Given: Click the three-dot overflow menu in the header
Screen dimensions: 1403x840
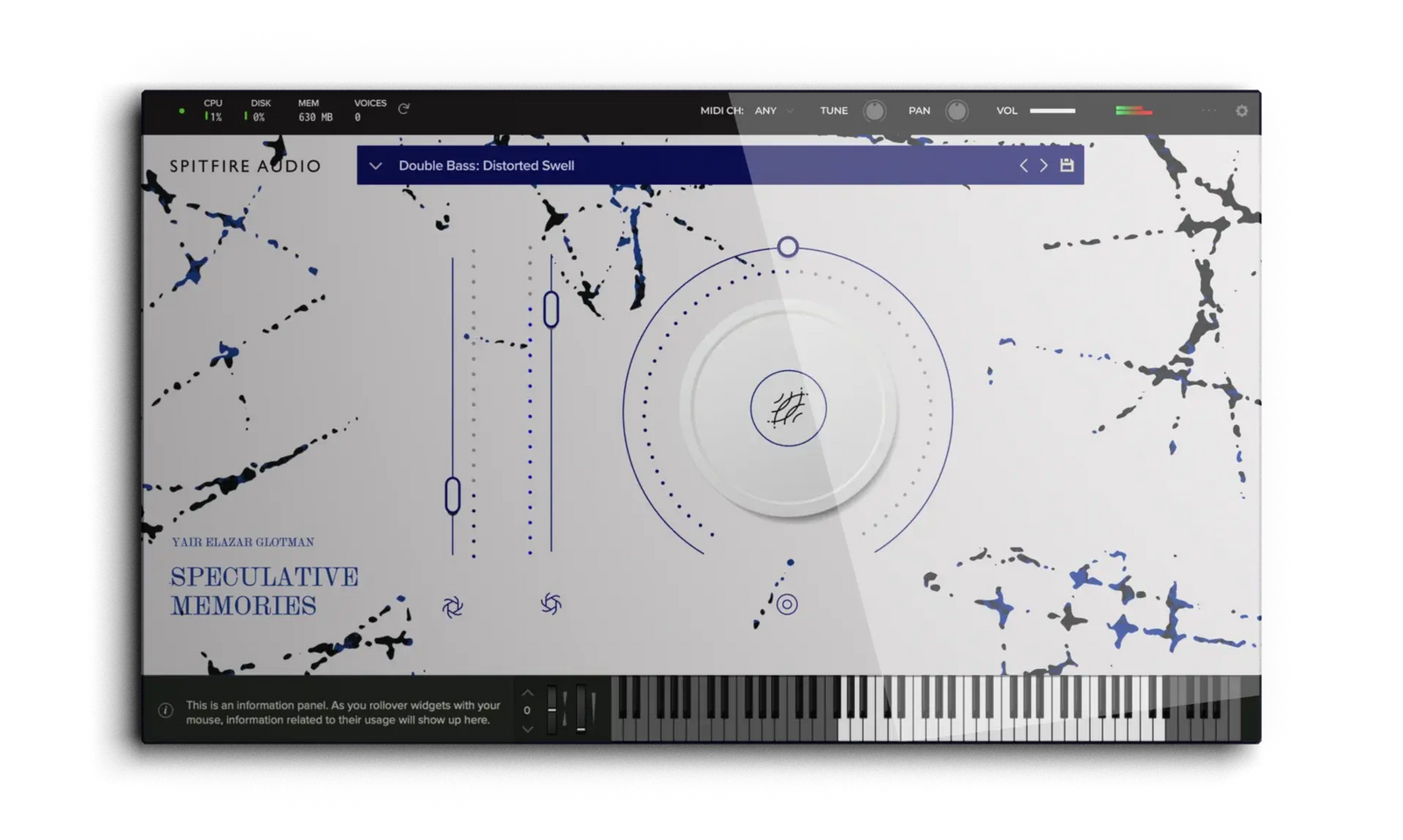Looking at the screenshot, I should [1207, 111].
